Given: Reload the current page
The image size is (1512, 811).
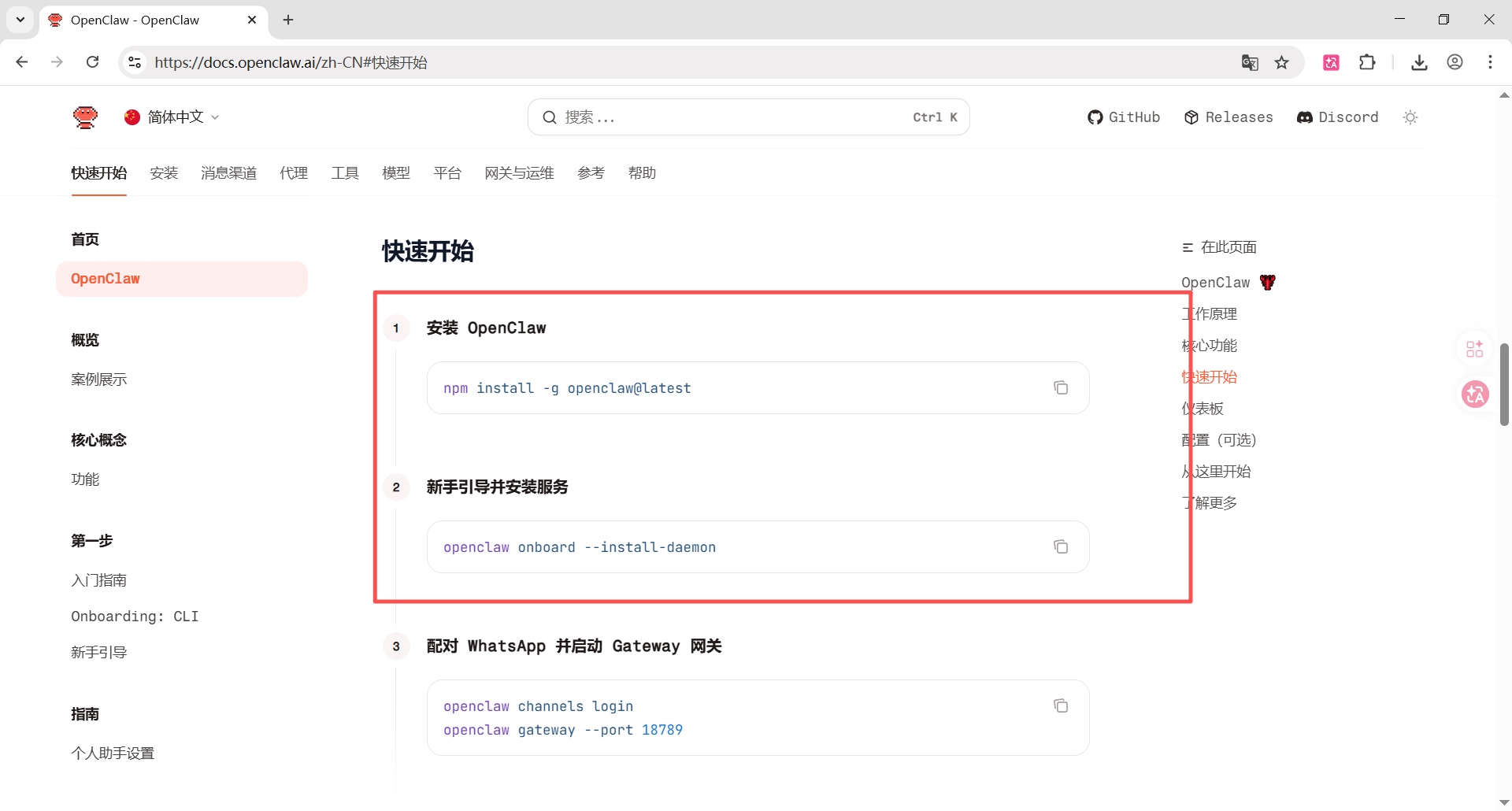Looking at the screenshot, I should [92, 62].
